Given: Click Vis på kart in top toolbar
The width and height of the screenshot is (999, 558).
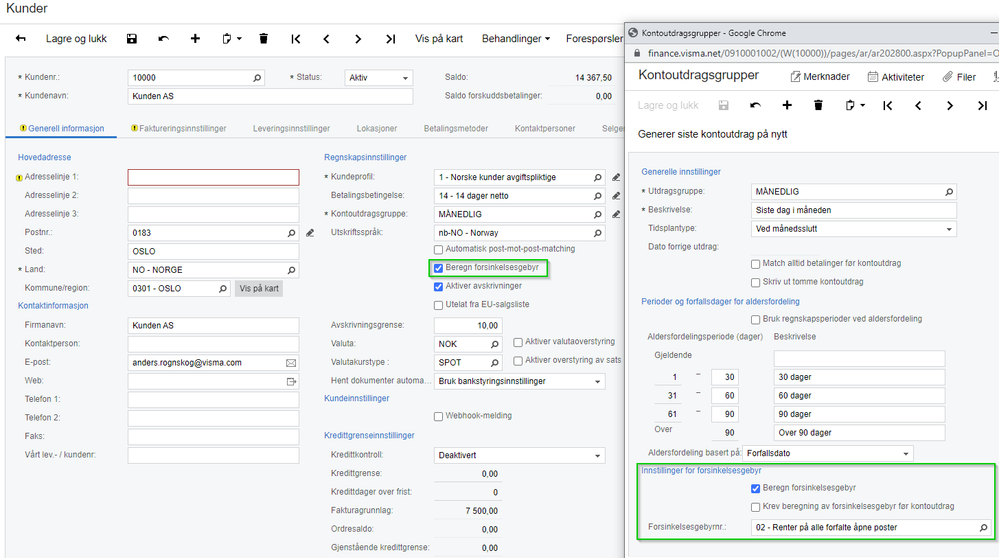Looking at the screenshot, I should pos(439,39).
